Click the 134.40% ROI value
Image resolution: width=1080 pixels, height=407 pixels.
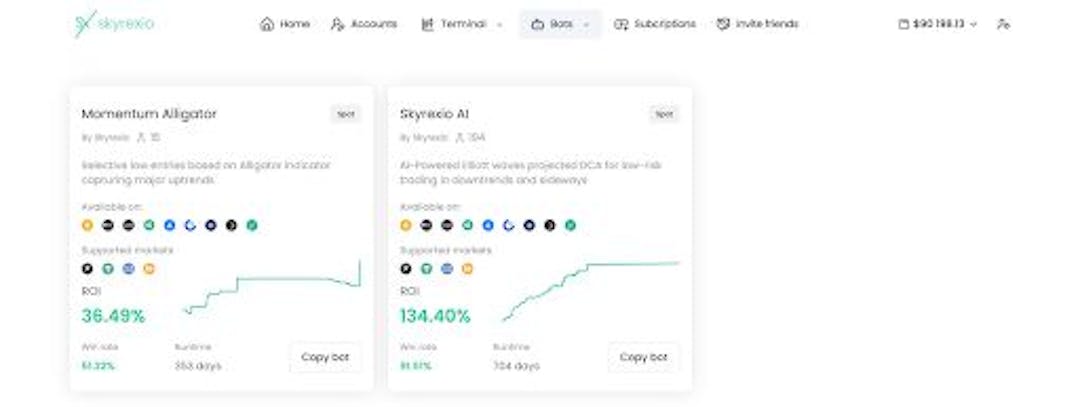(x=435, y=316)
